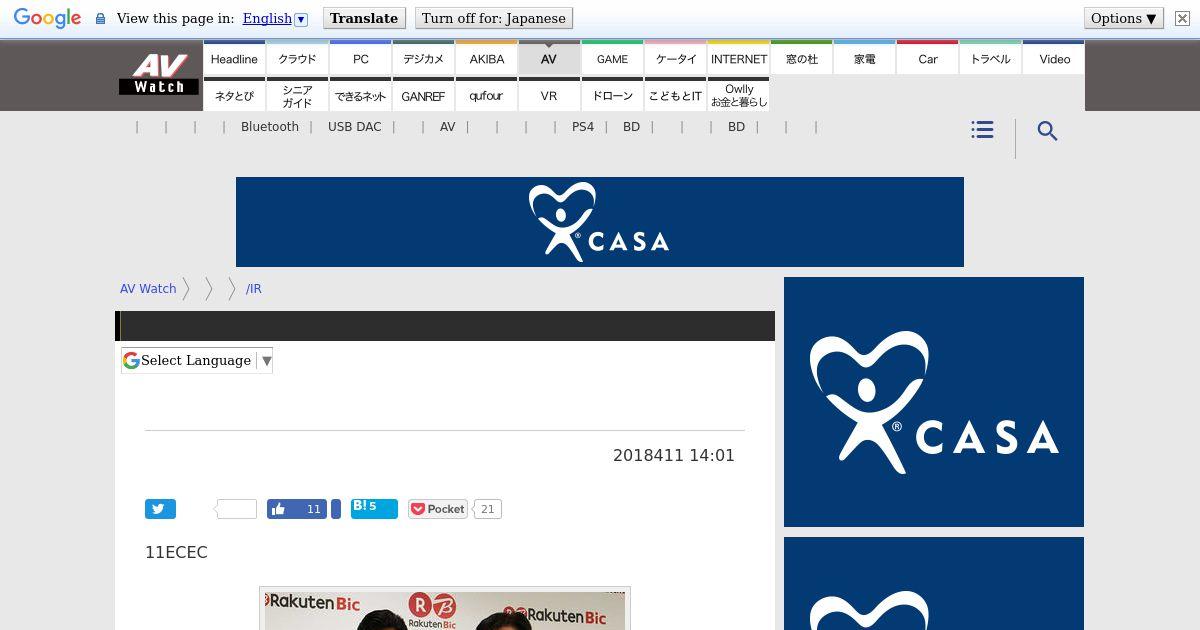Open the Options dropdown menu
The height and width of the screenshot is (630, 1200).
click(x=1124, y=18)
